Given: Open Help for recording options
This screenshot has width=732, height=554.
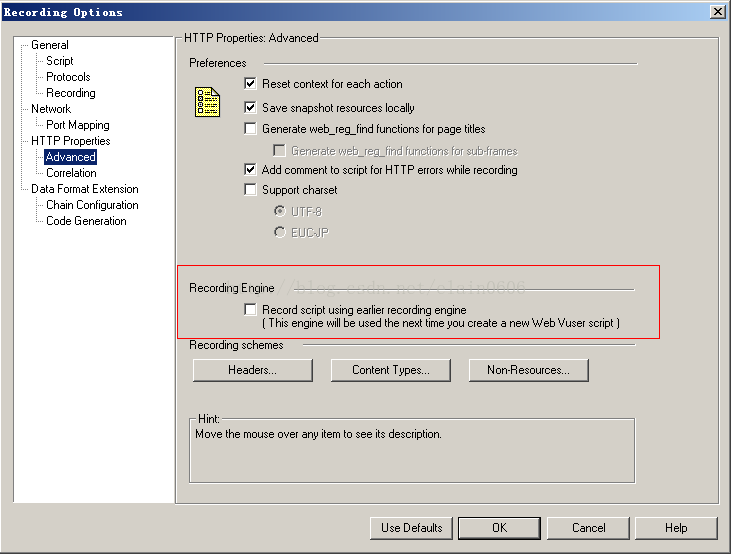Looking at the screenshot, I should [x=676, y=528].
